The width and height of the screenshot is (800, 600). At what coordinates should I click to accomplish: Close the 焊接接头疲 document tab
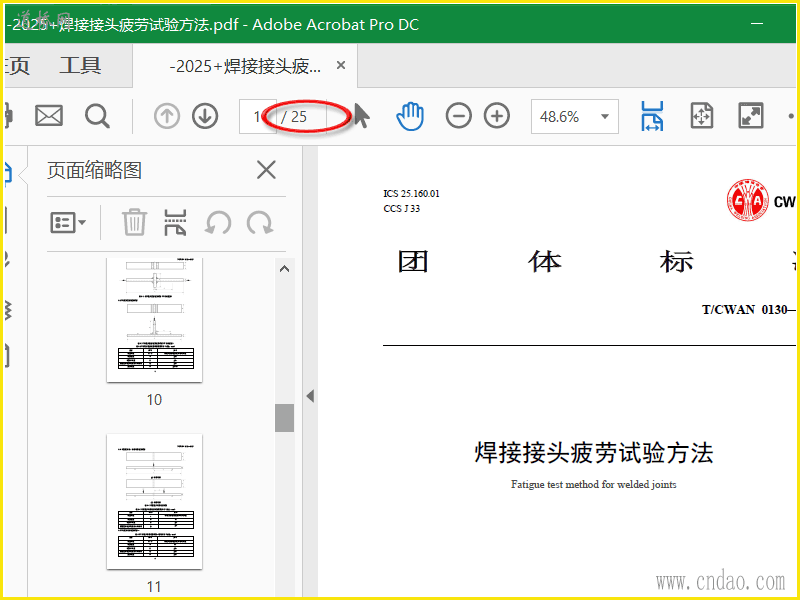(x=341, y=65)
